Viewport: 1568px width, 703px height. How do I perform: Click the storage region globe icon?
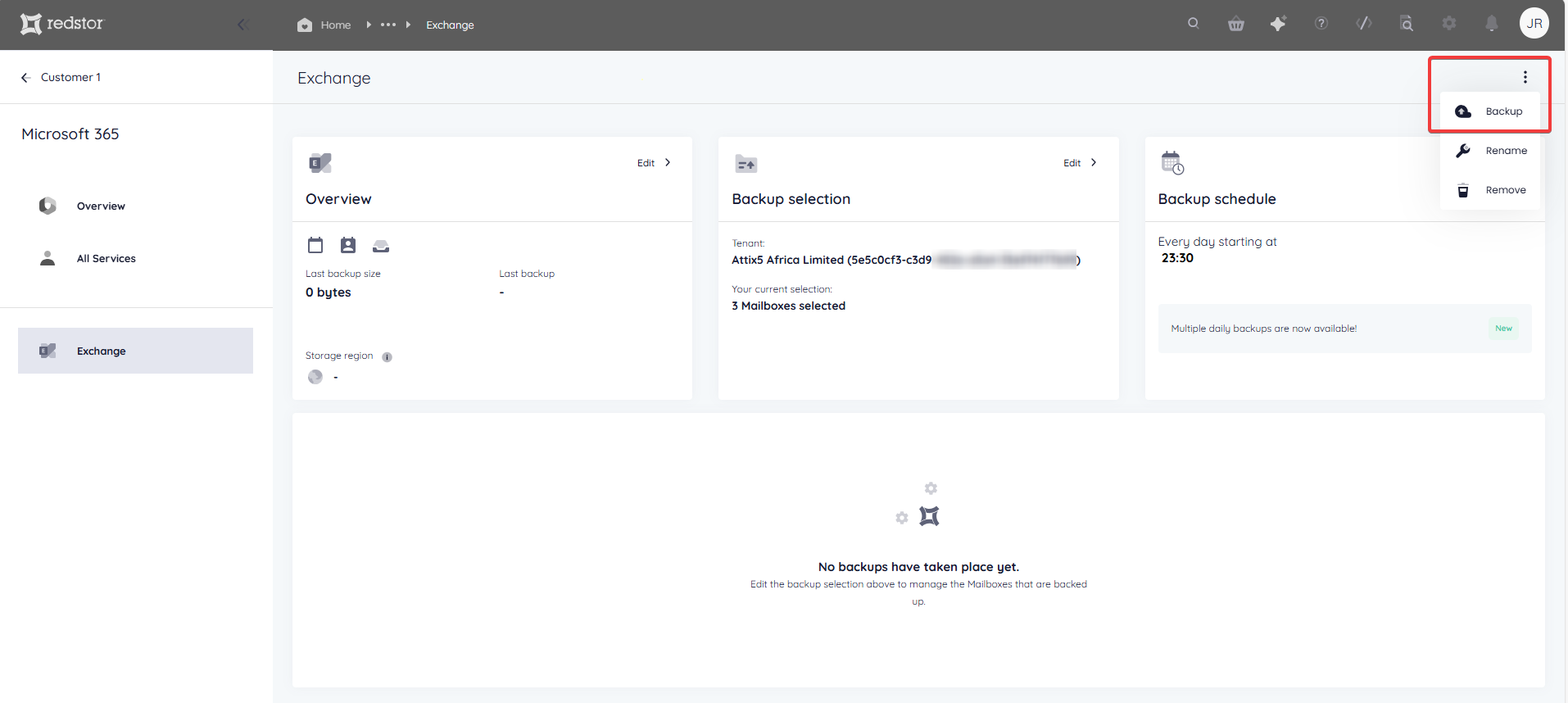(315, 377)
